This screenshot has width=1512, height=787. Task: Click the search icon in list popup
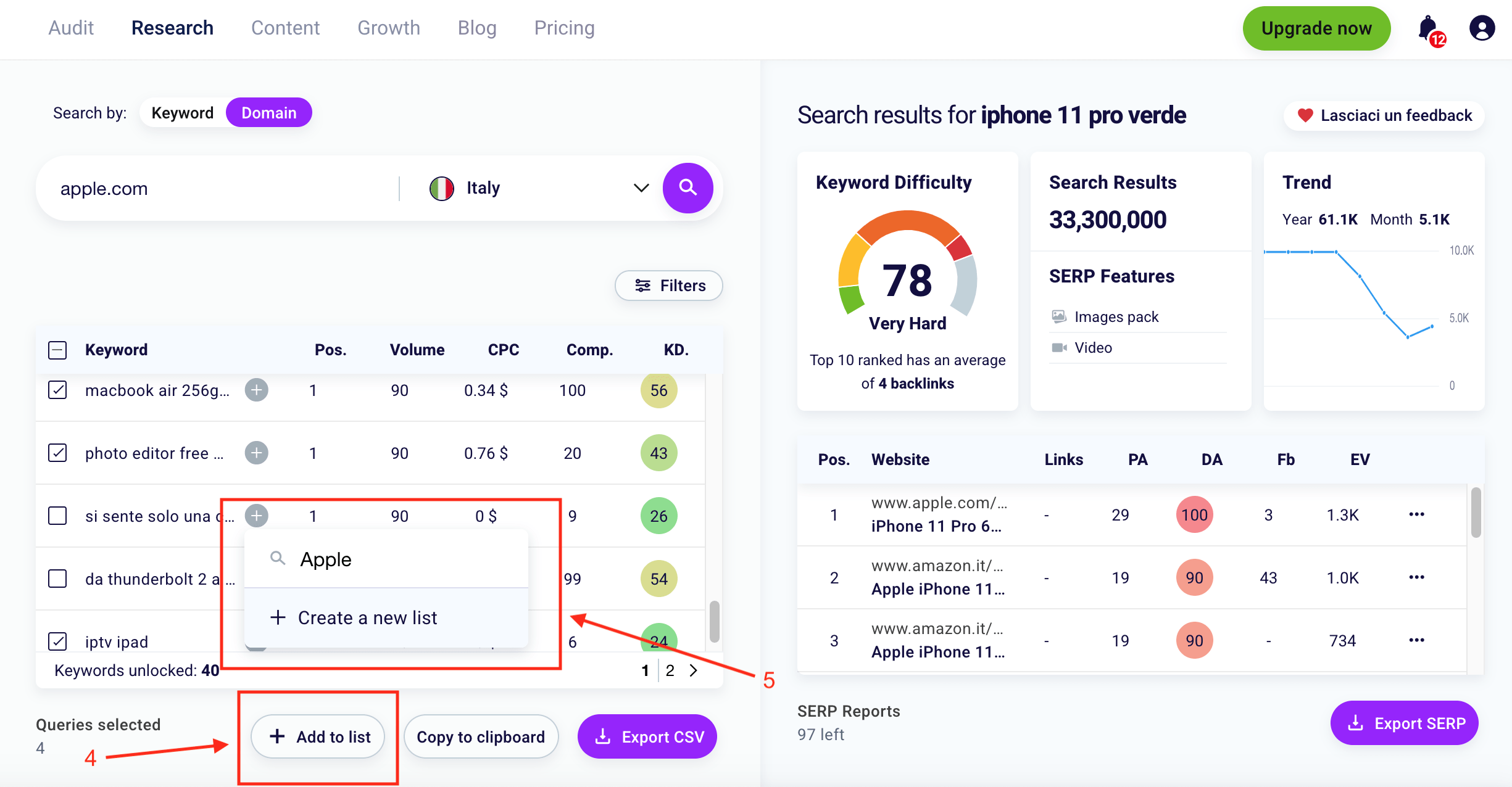[278, 558]
